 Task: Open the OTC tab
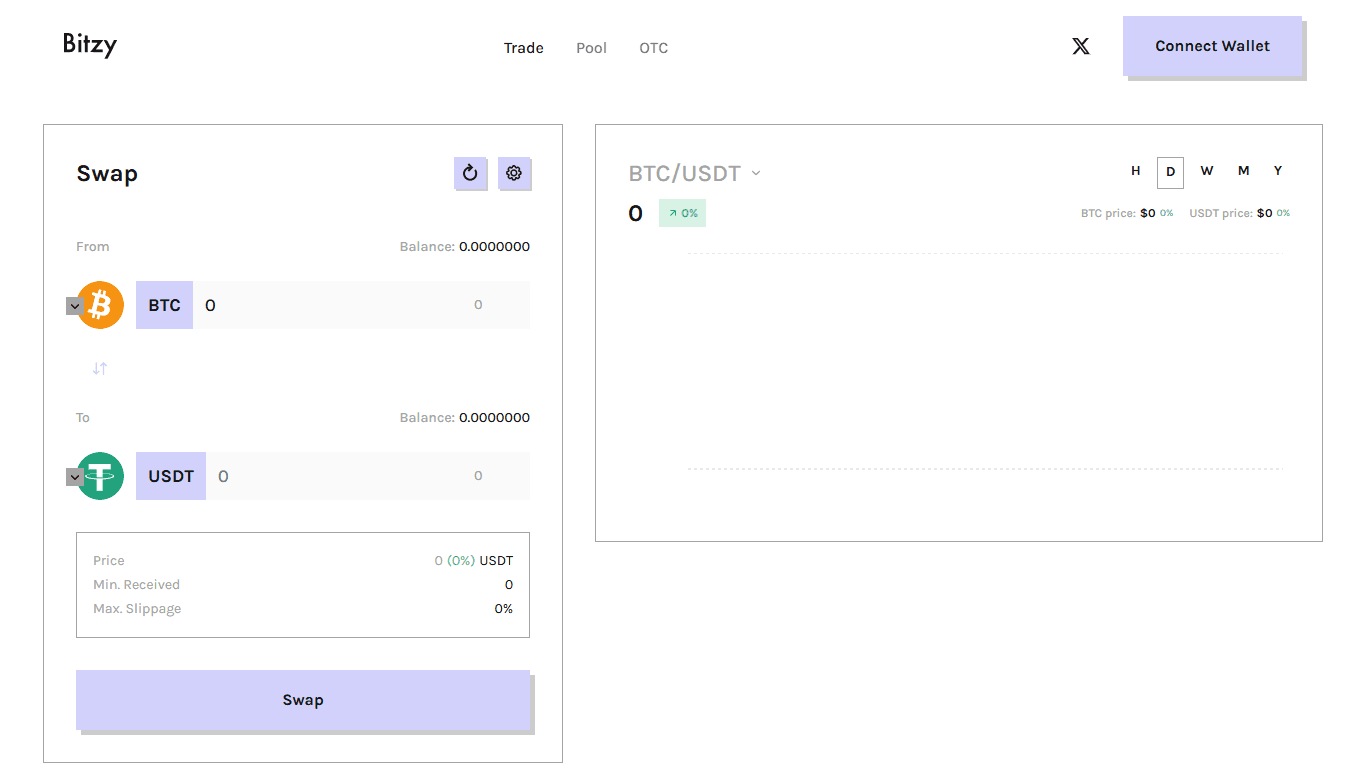[654, 48]
